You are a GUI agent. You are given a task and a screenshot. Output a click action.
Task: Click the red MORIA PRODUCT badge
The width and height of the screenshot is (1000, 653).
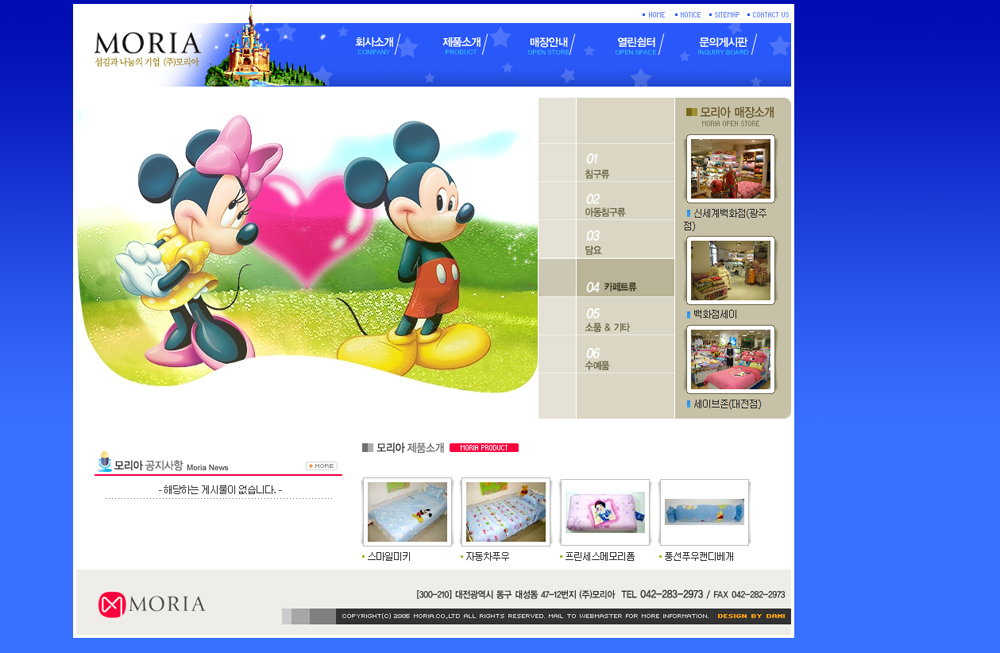tap(484, 448)
